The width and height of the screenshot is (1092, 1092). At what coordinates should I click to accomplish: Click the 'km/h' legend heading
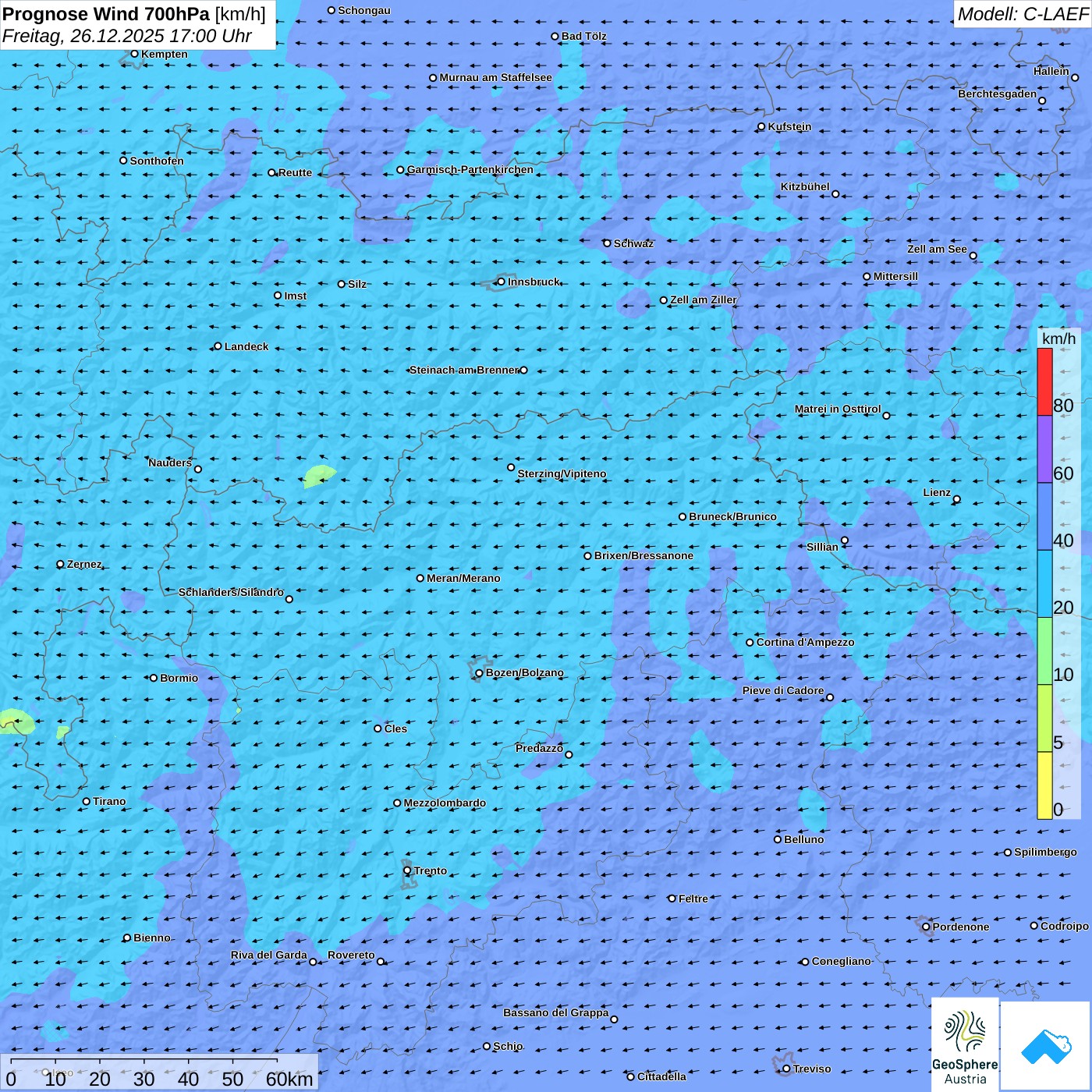tap(1058, 339)
